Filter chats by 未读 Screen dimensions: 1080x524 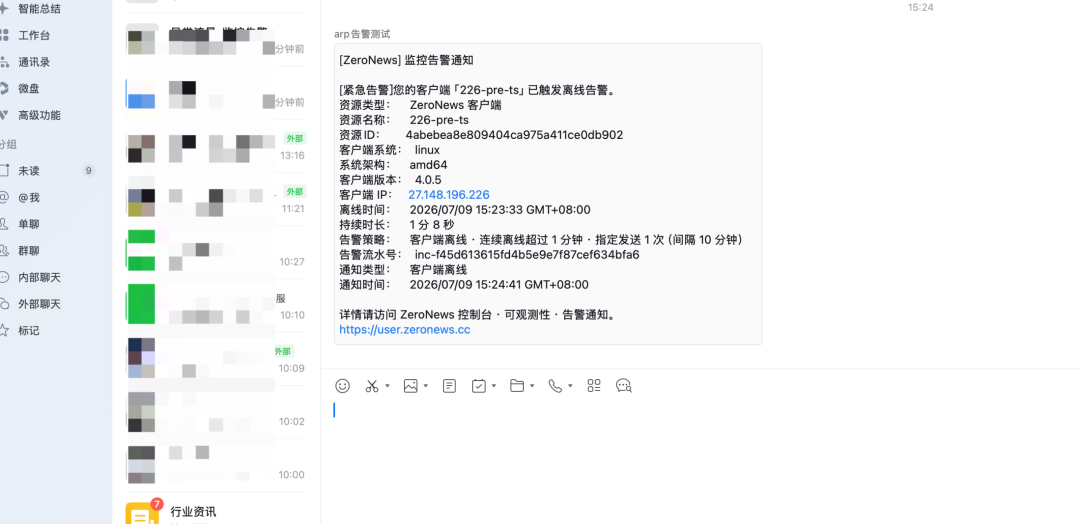point(29,171)
